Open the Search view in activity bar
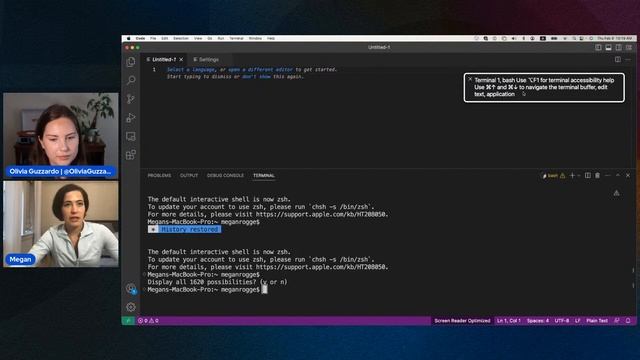The image size is (640, 360). (x=131, y=80)
